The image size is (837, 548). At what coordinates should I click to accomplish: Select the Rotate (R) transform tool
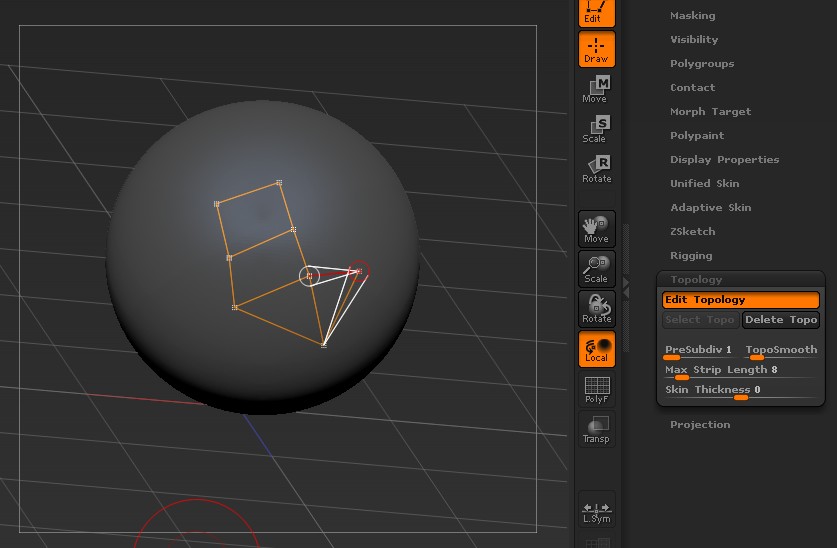tap(596, 169)
